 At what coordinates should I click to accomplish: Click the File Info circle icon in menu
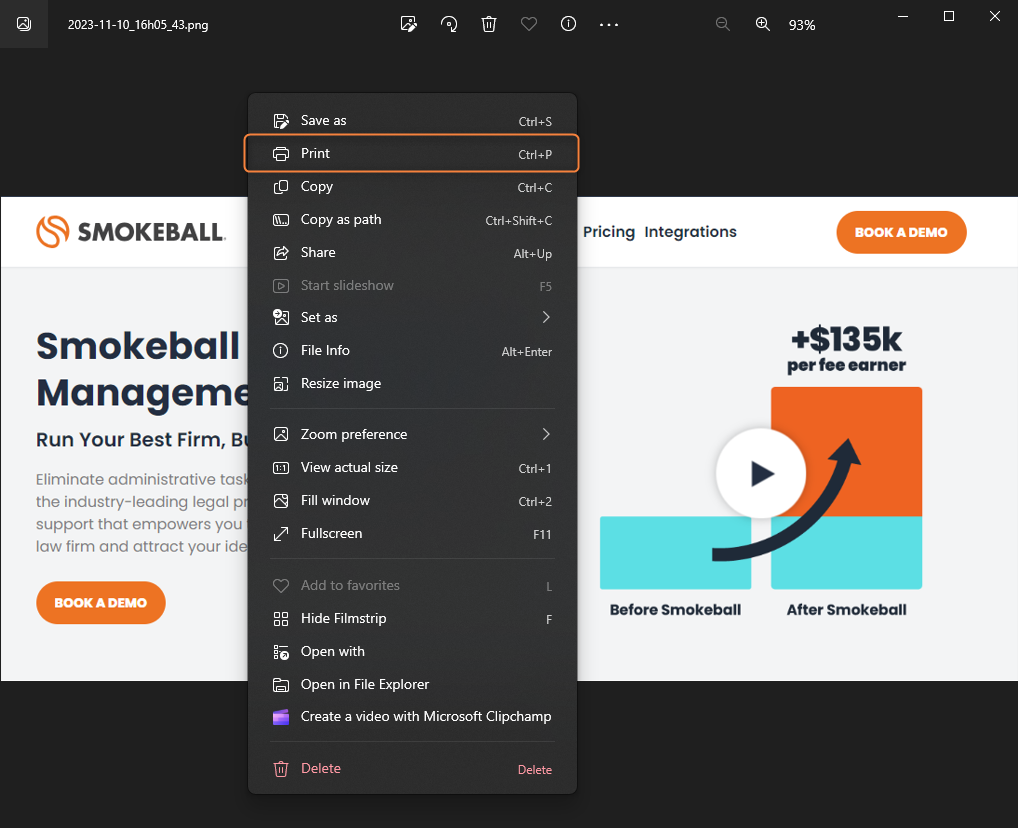280,351
